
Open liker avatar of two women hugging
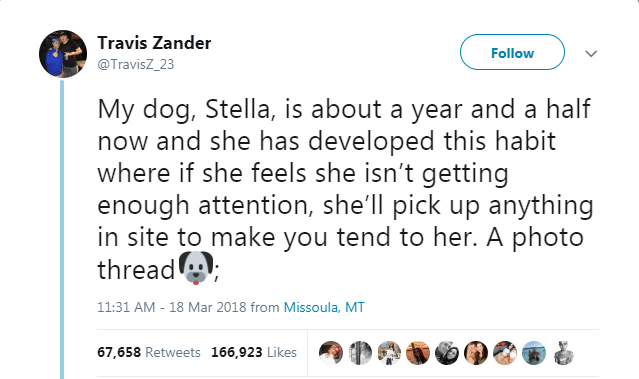pos(476,353)
